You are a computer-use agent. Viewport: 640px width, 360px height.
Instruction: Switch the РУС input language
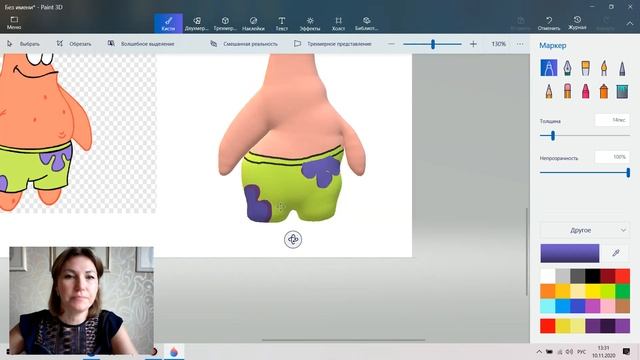click(x=582, y=351)
